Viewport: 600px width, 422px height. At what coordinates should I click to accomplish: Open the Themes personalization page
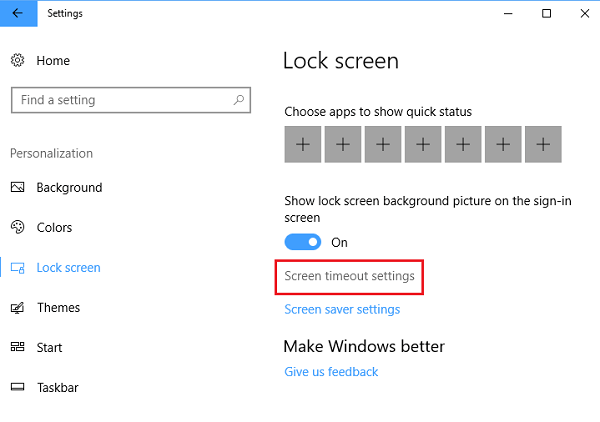[x=58, y=308]
